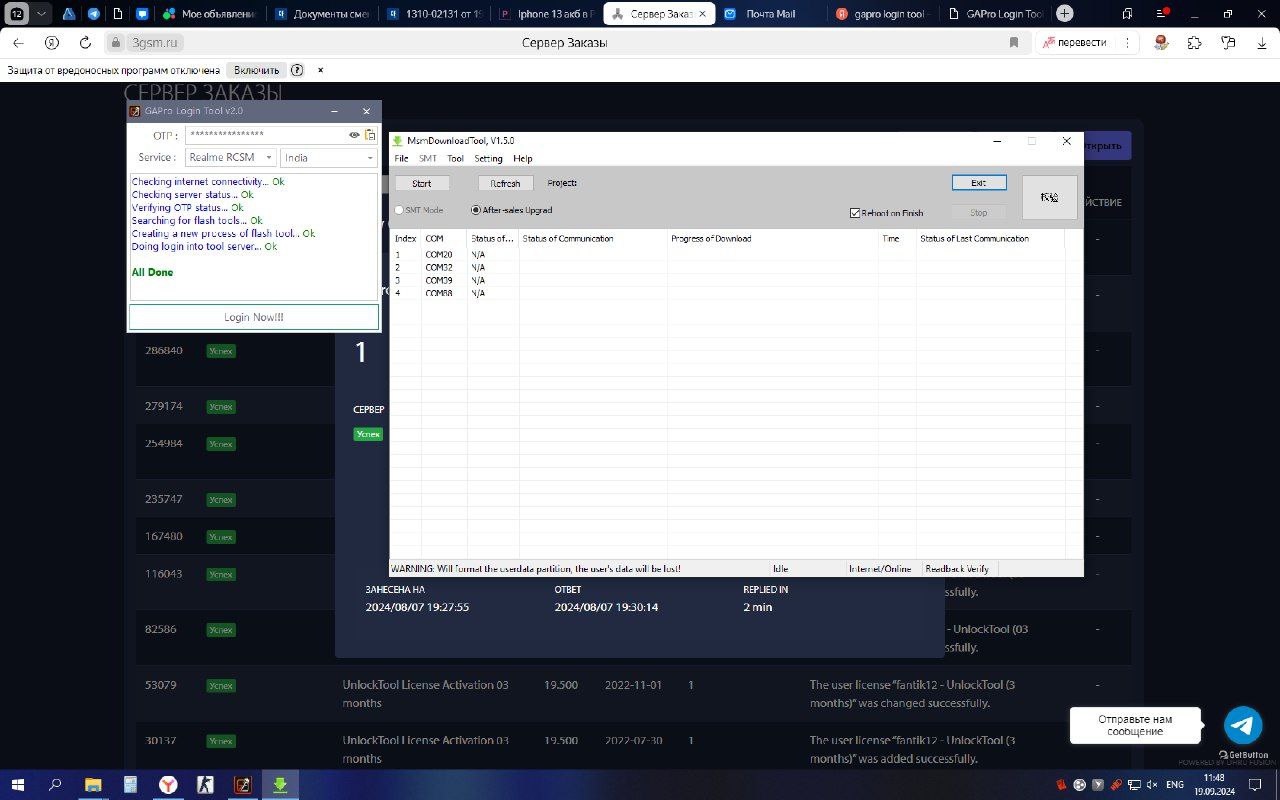Open the Setting menu in MsmDownloadTool
The width and height of the screenshot is (1280, 800).
click(488, 159)
